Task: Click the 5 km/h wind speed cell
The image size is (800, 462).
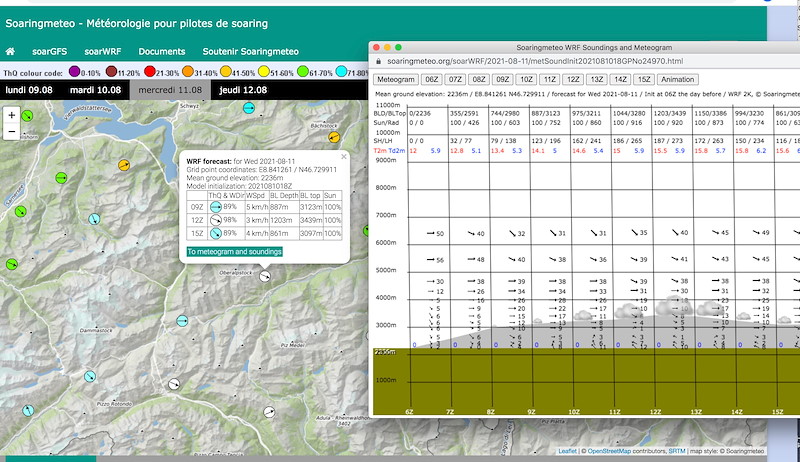Action: click(257, 207)
